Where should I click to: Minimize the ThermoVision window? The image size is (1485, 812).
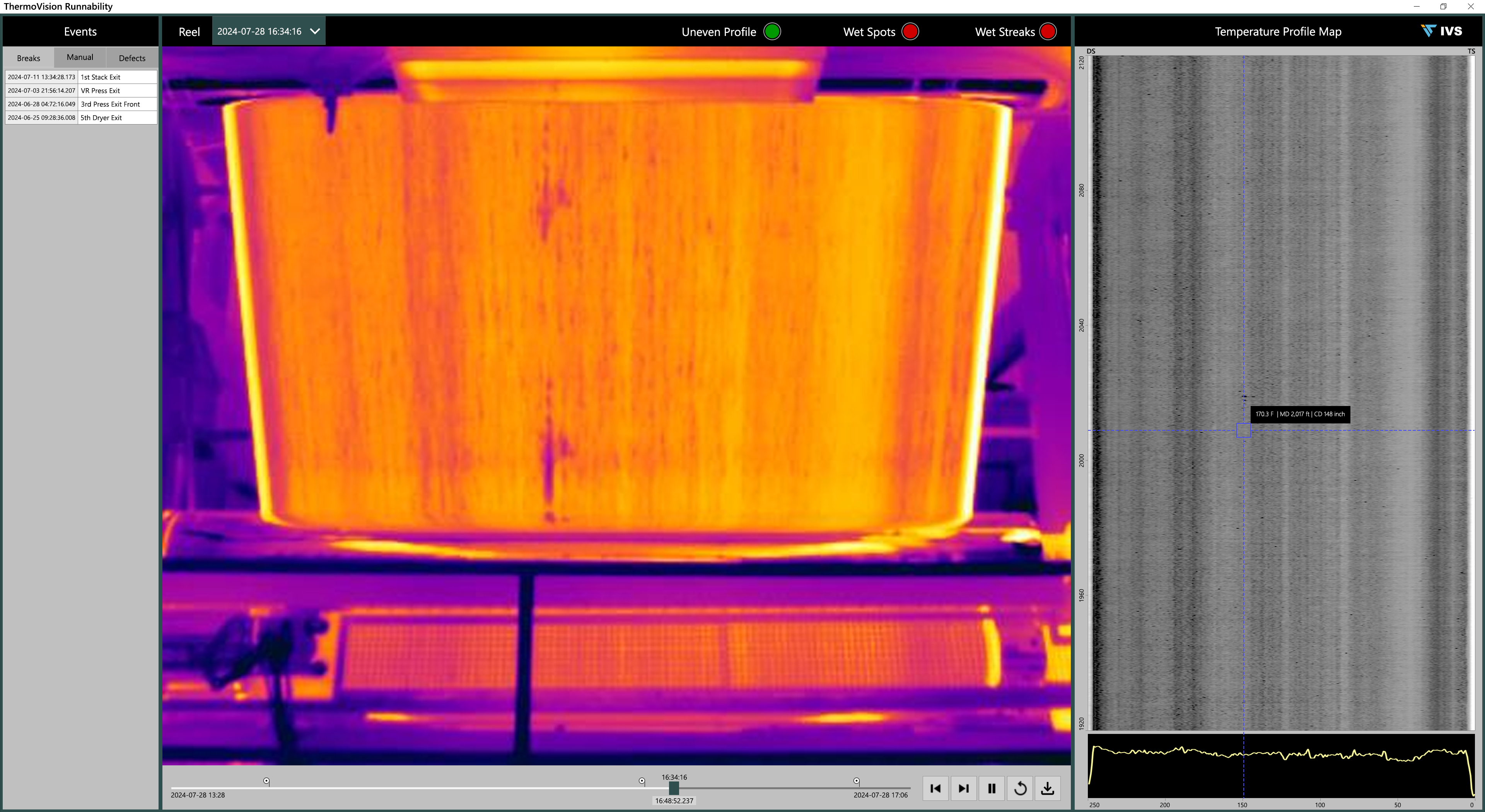pyautogui.click(x=1417, y=6)
